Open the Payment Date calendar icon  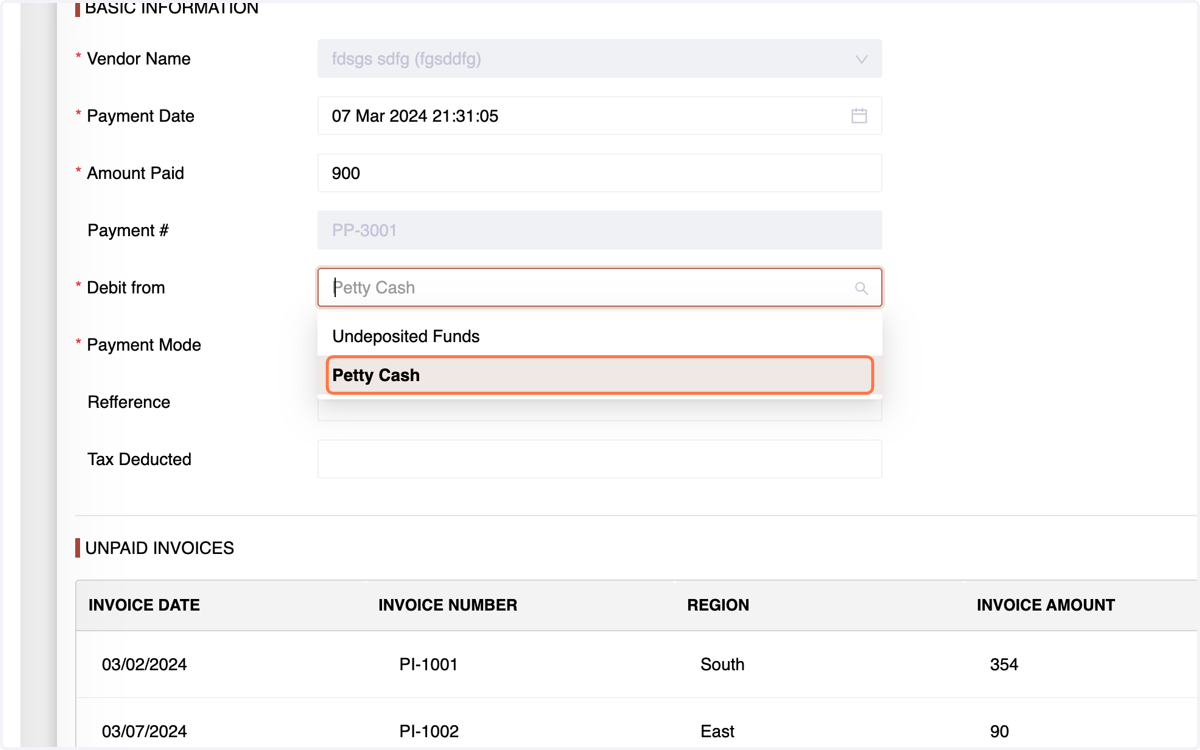(x=859, y=116)
